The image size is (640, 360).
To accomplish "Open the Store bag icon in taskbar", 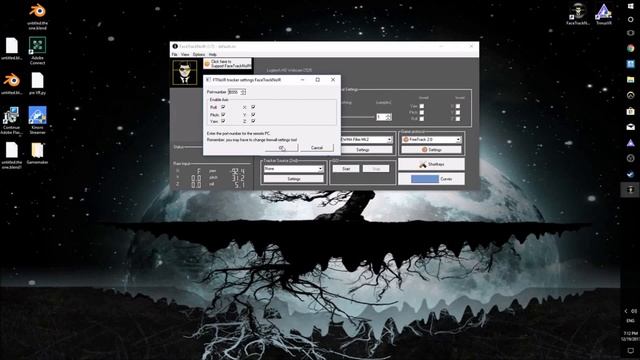I will [x=631, y=111].
